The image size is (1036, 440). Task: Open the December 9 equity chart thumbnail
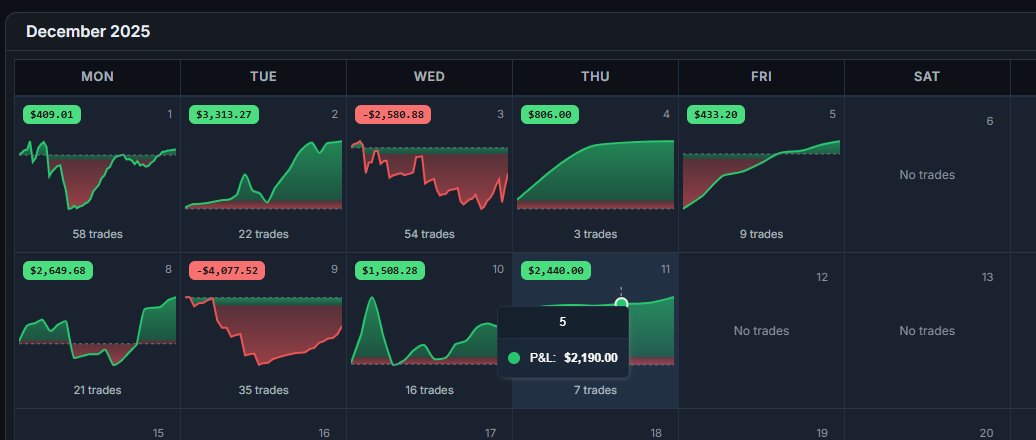pos(264,330)
